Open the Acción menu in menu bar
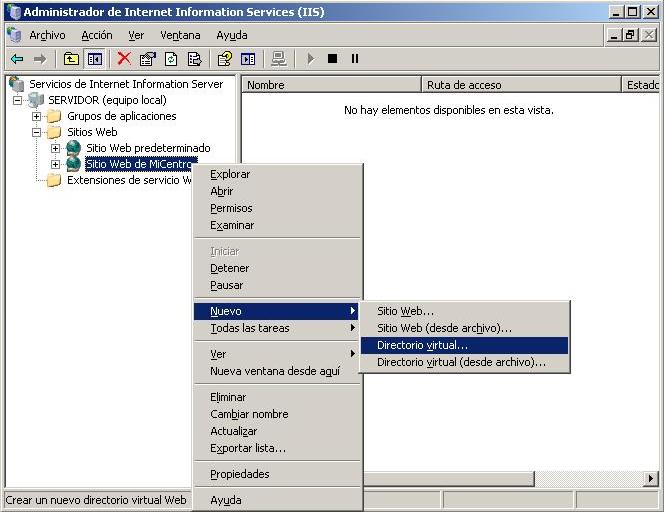This screenshot has height=512, width=664. coord(97,35)
